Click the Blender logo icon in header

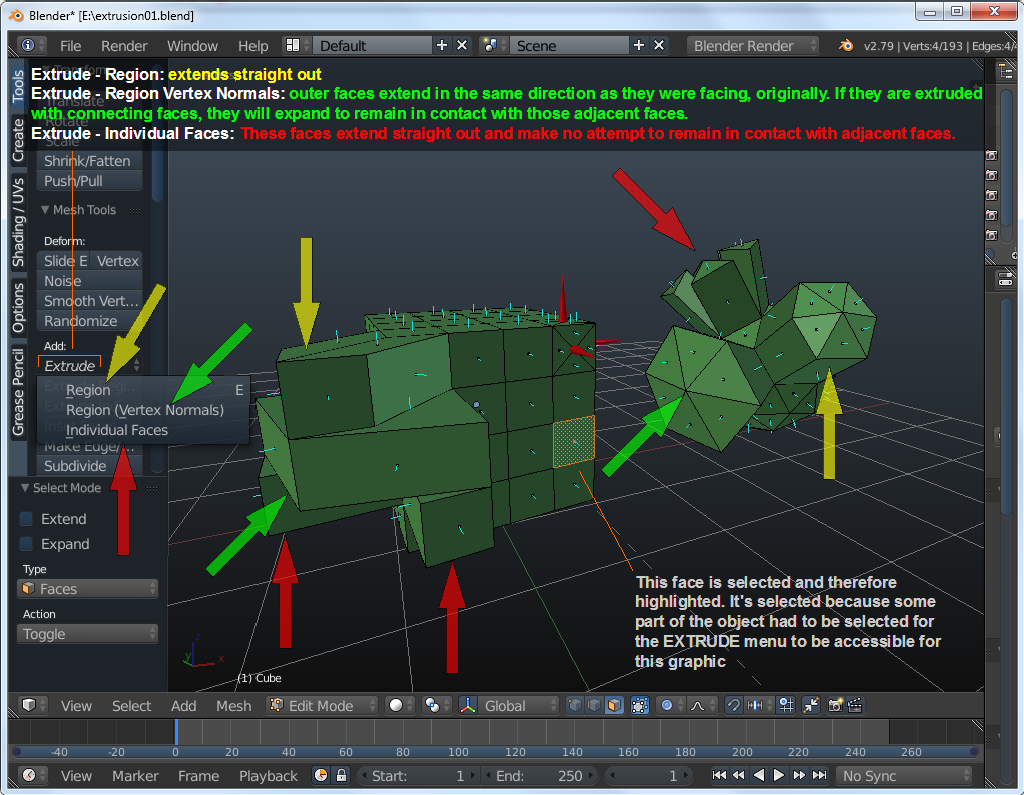(x=846, y=45)
